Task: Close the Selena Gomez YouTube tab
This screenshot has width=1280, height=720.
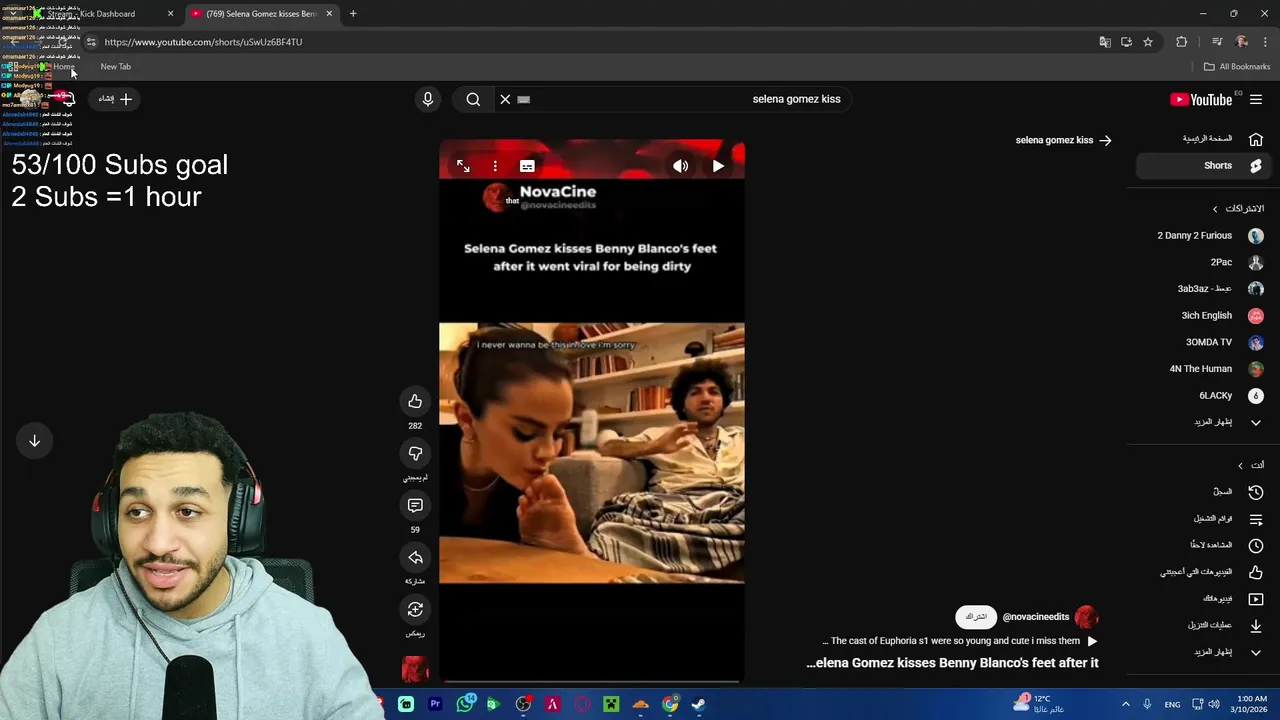Action: [329, 14]
